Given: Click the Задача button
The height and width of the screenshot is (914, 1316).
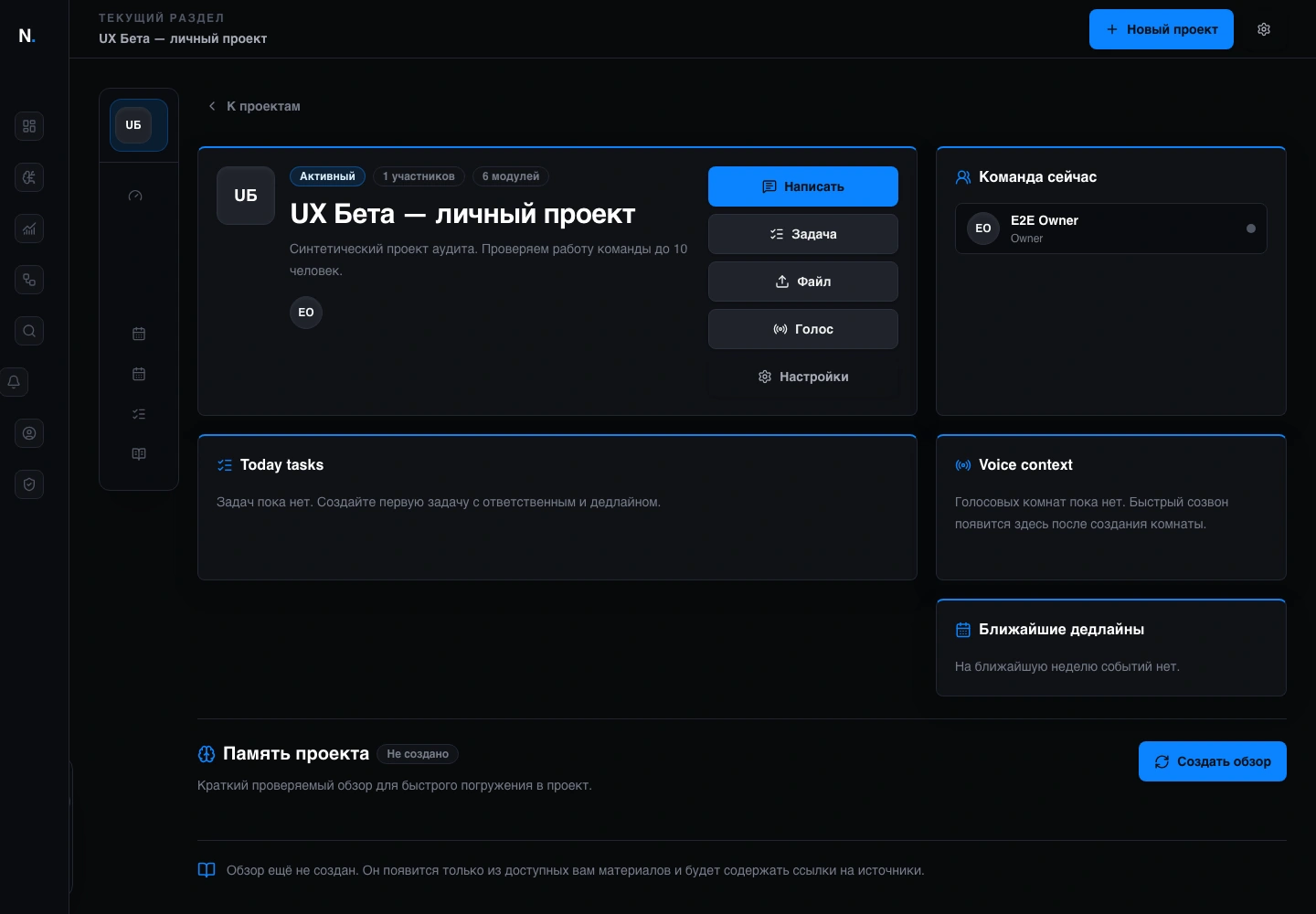Looking at the screenshot, I should [803, 234].
